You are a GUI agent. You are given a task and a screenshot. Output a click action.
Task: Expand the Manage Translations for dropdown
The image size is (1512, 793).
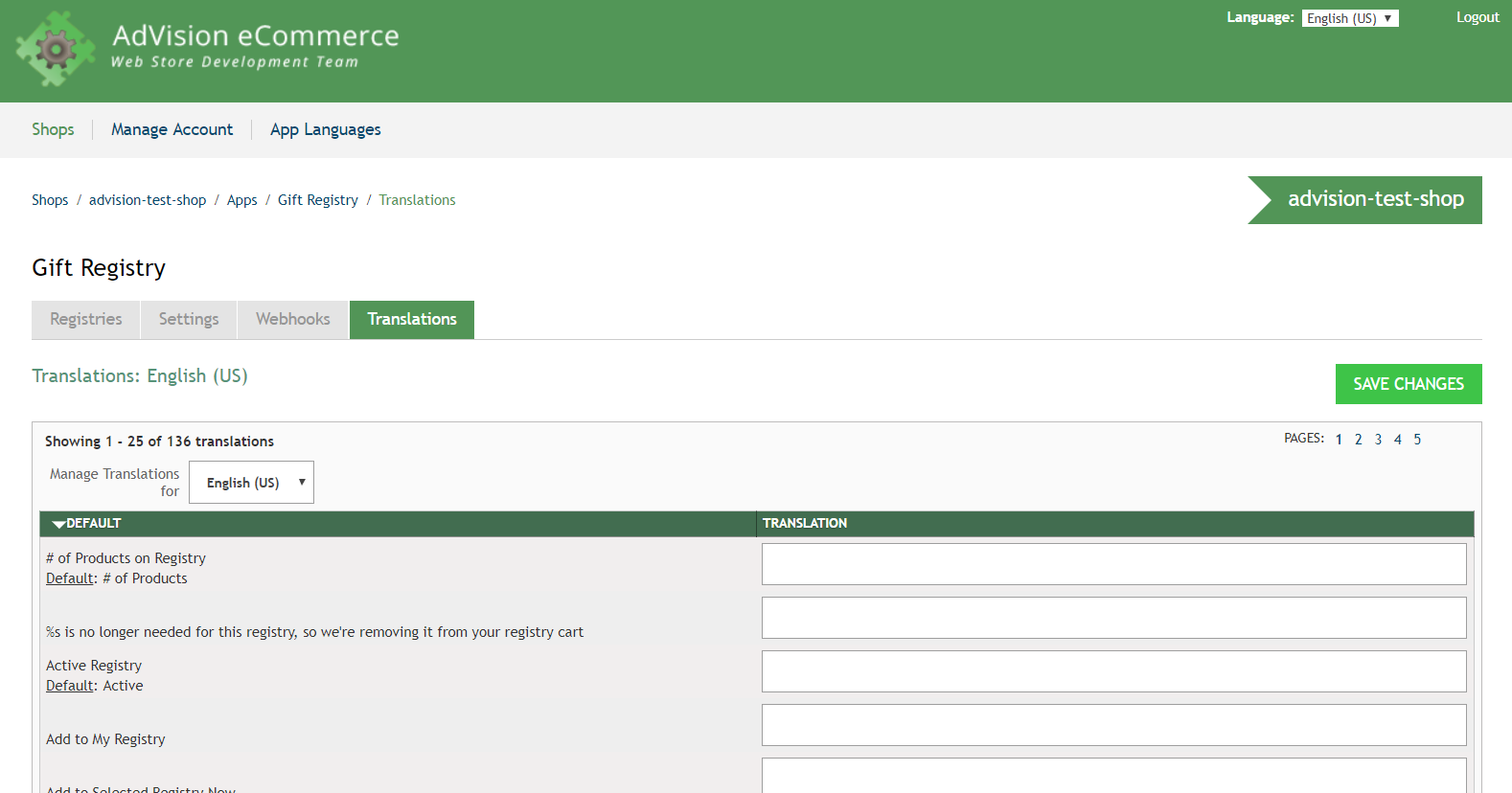(x=251, y=483)
